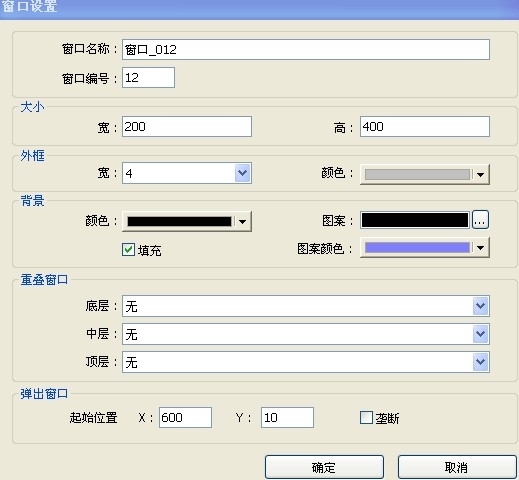Viewport: 519px width, 480px height.
Task: Click the black 背景 color swatch
Action: point(179,221)
